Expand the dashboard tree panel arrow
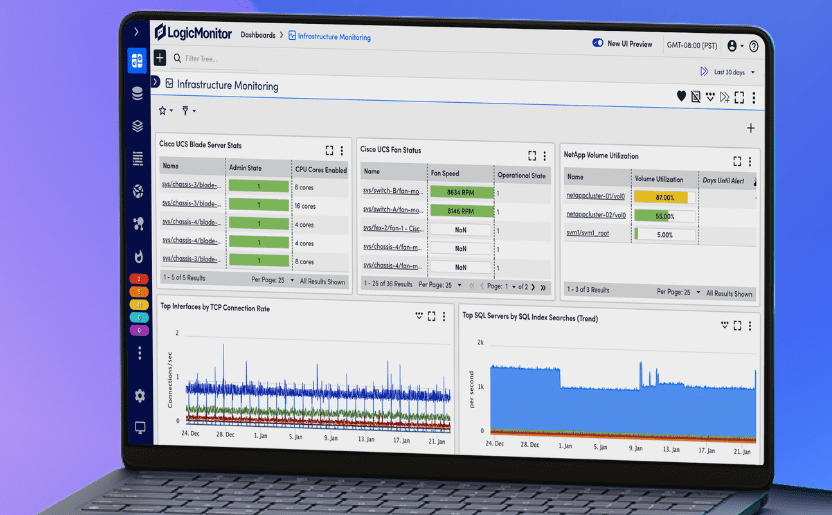The image size is (832, 515). point(155,82)
